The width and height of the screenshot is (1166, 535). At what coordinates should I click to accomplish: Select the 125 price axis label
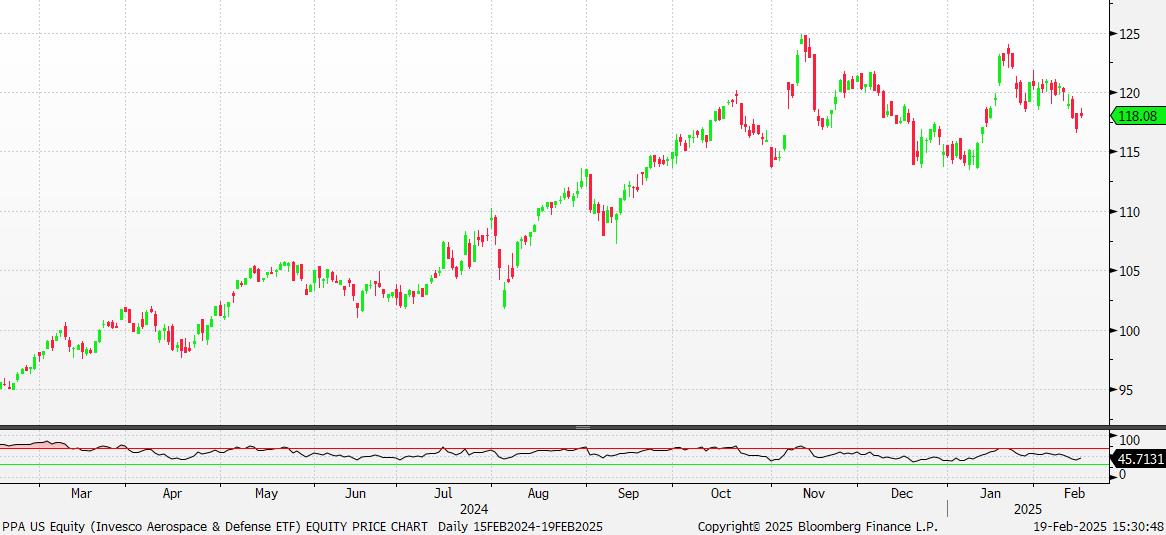[x=1129, y=33]
